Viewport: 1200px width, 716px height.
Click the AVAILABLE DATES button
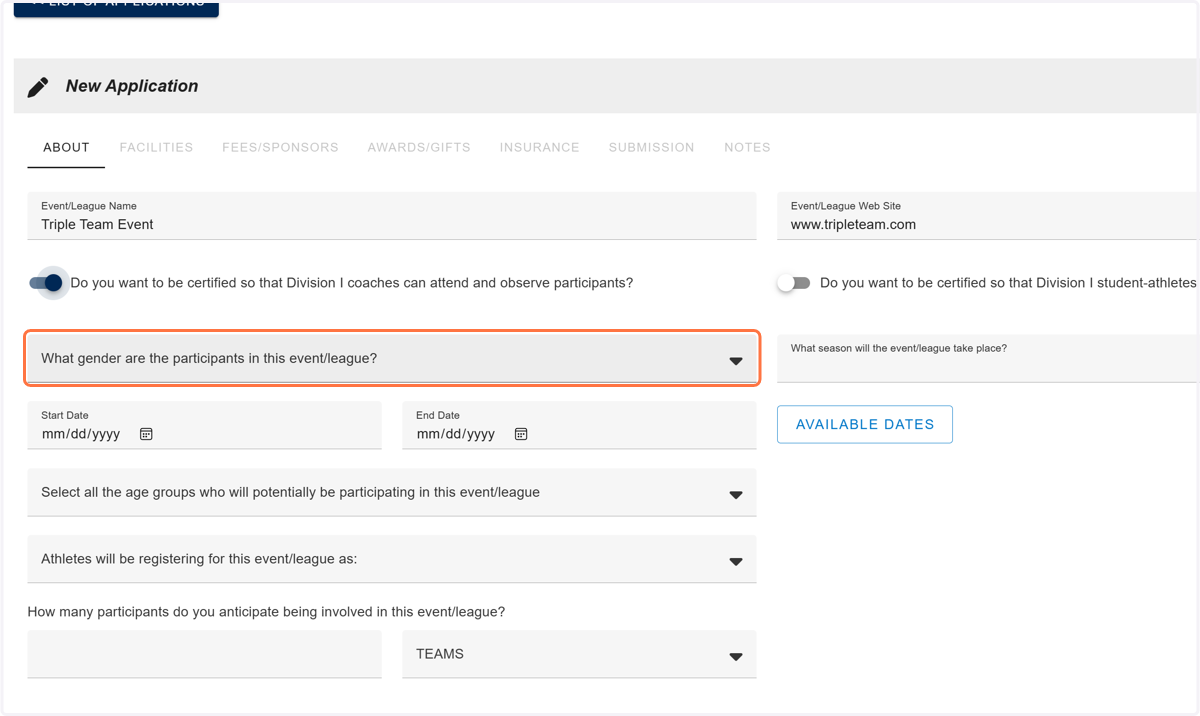point(865,424)
